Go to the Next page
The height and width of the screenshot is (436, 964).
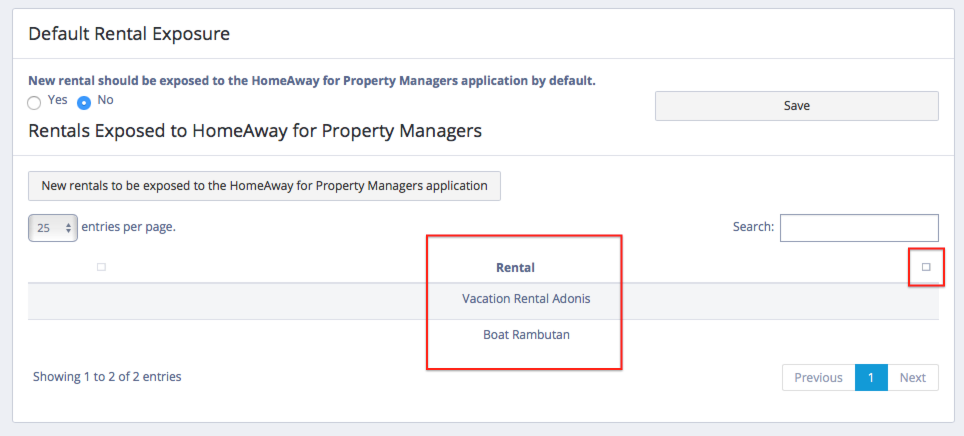point(912,378)
